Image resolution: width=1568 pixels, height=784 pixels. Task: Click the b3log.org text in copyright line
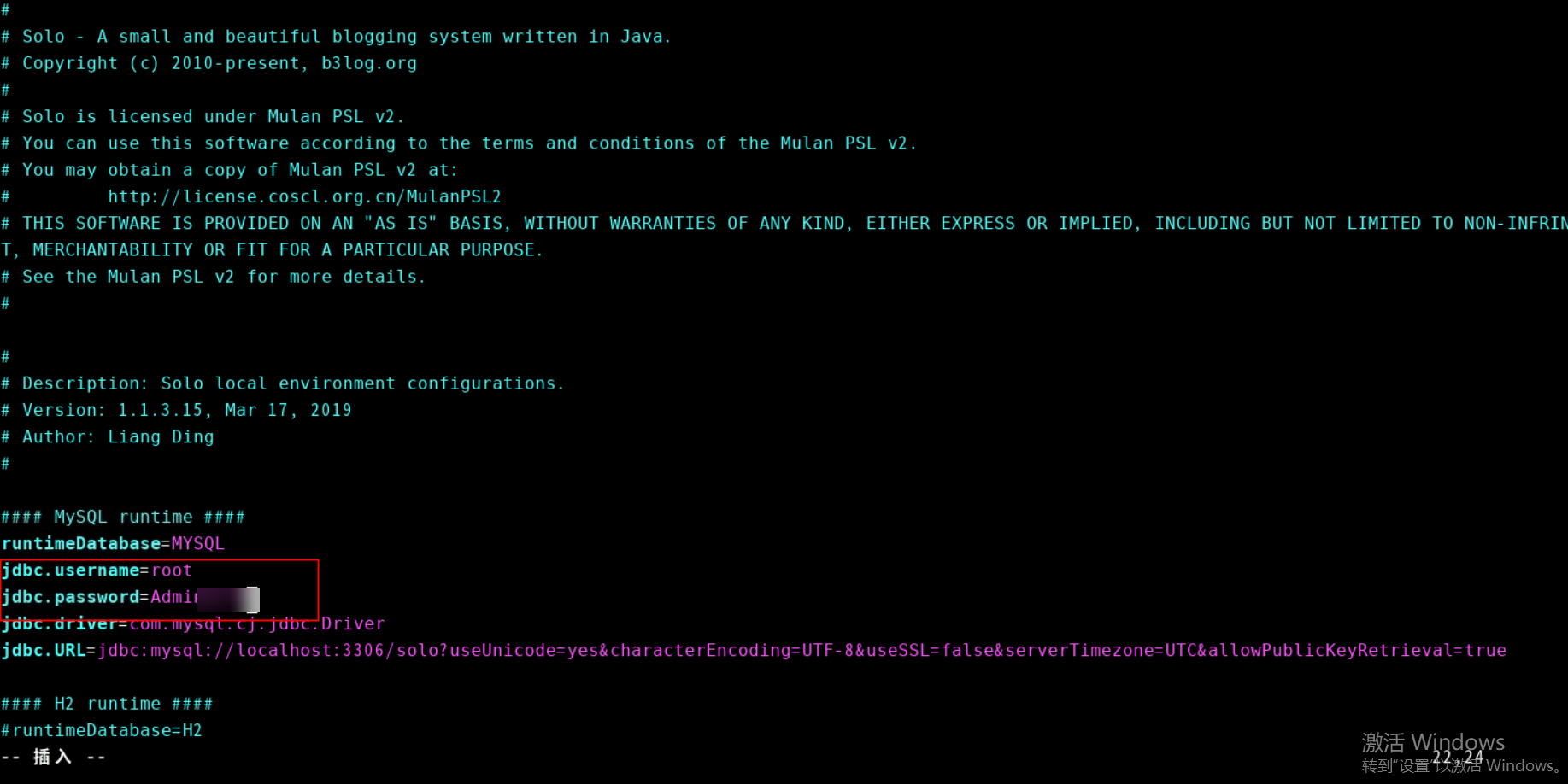click(368, 63)
